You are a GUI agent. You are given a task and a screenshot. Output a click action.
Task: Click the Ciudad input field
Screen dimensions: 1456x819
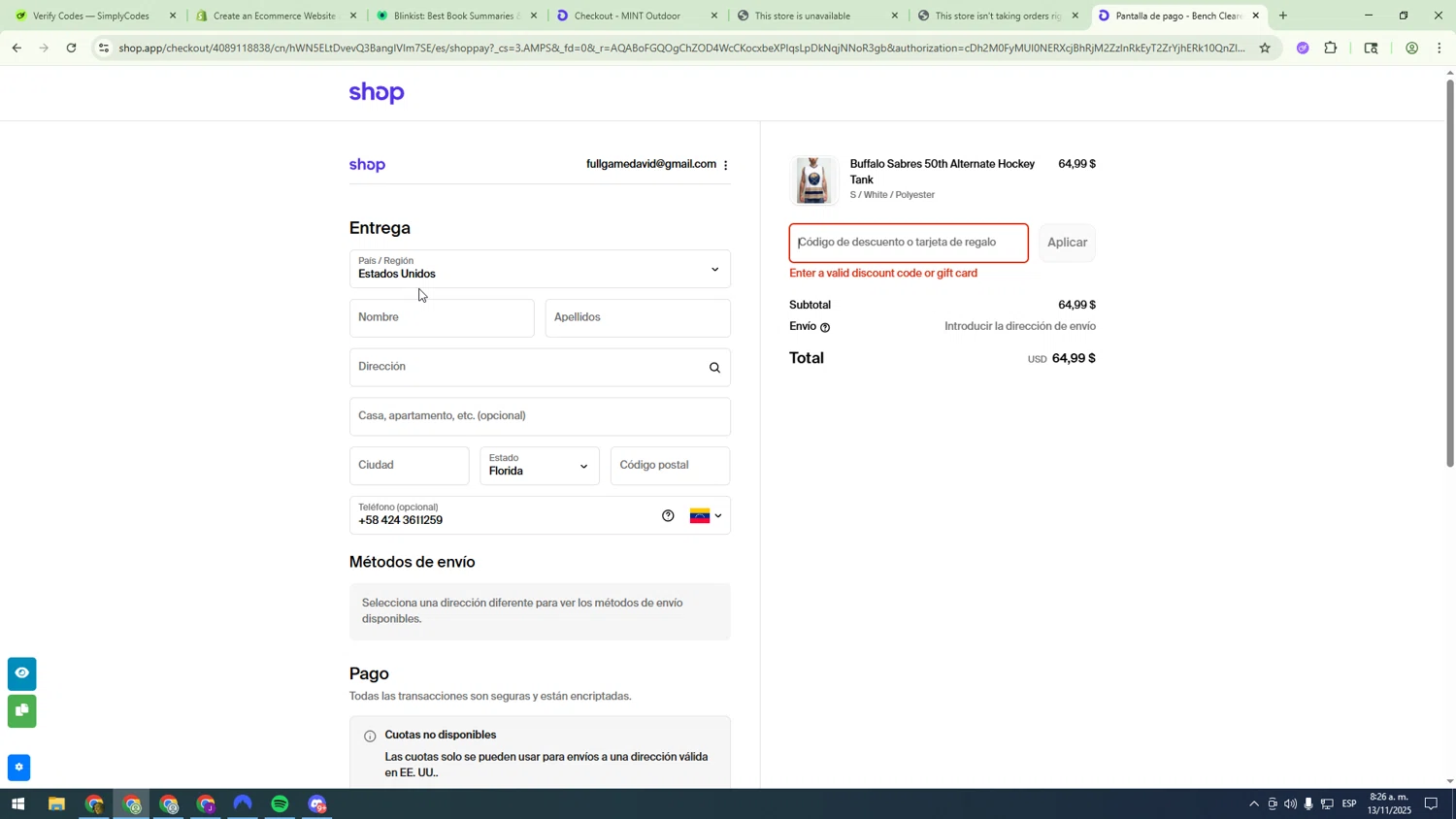[x=409, y=466]
